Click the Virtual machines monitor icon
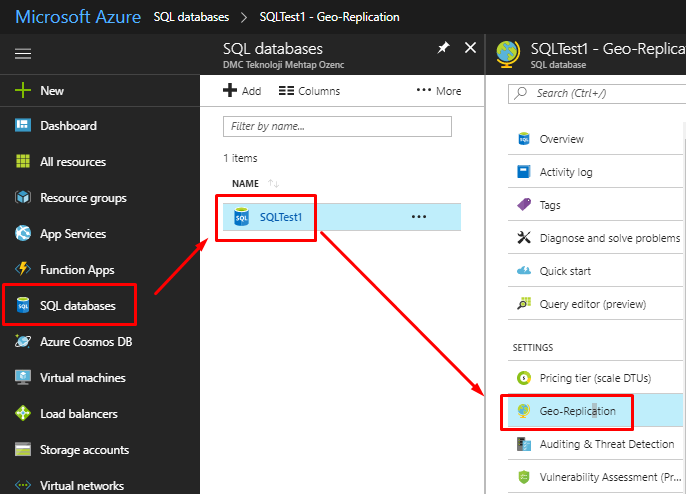 coord(23,377)
